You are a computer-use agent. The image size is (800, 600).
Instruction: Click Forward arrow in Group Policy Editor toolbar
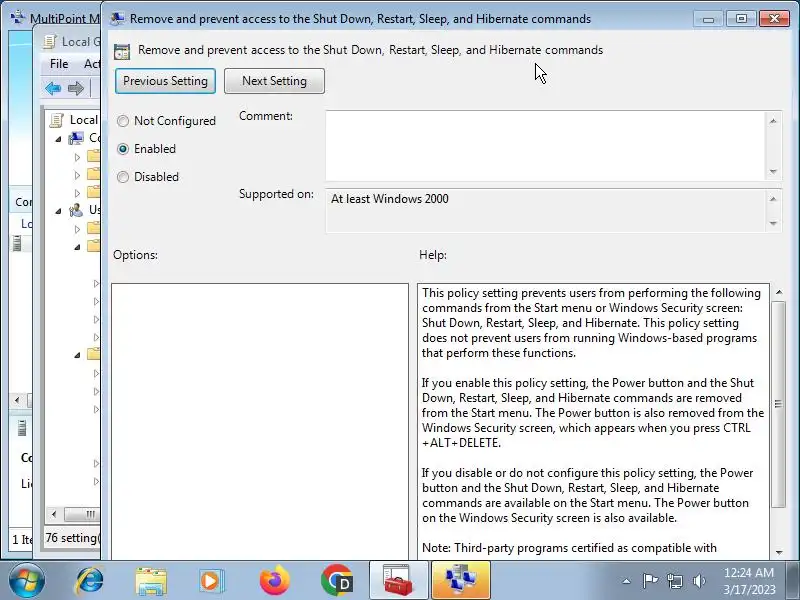tap(76, 88)
